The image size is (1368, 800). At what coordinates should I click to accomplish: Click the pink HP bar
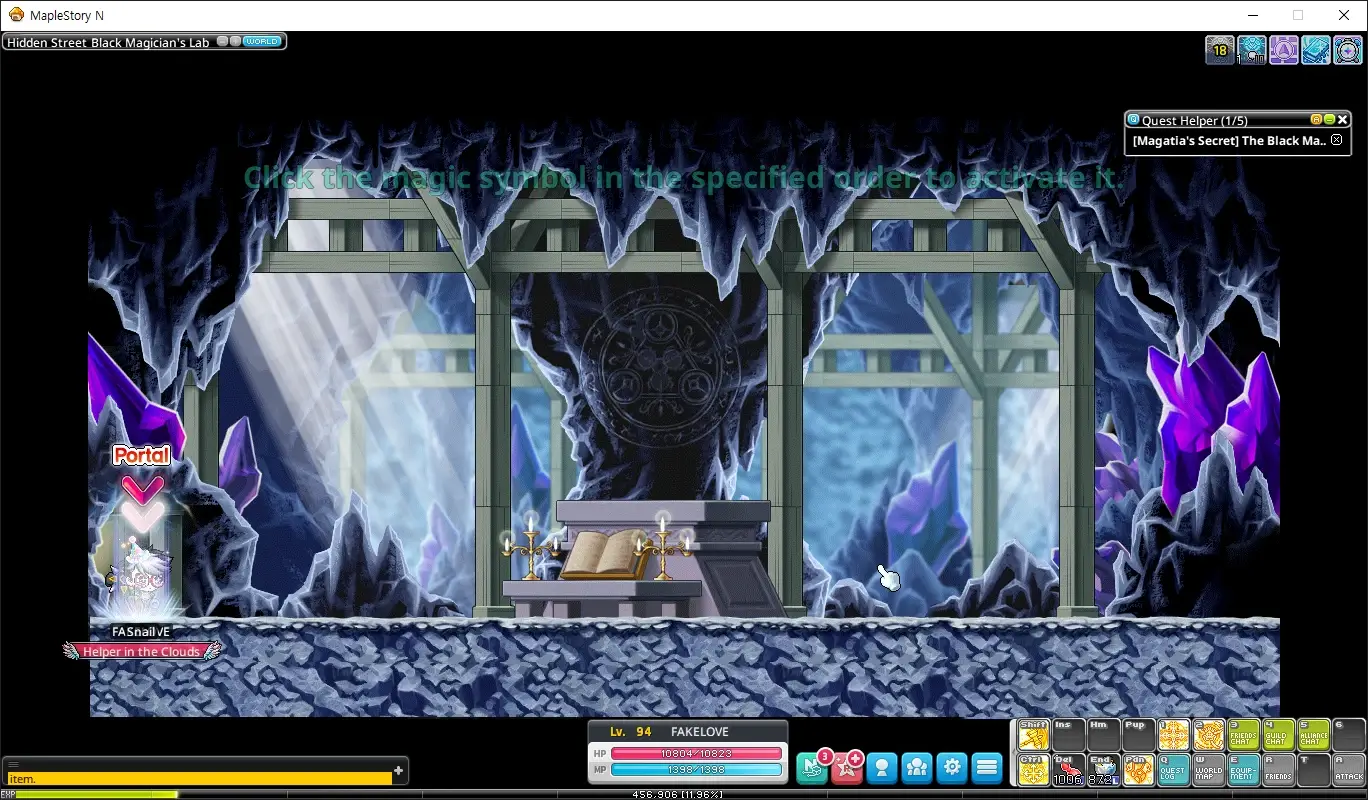tap(696, 754)
